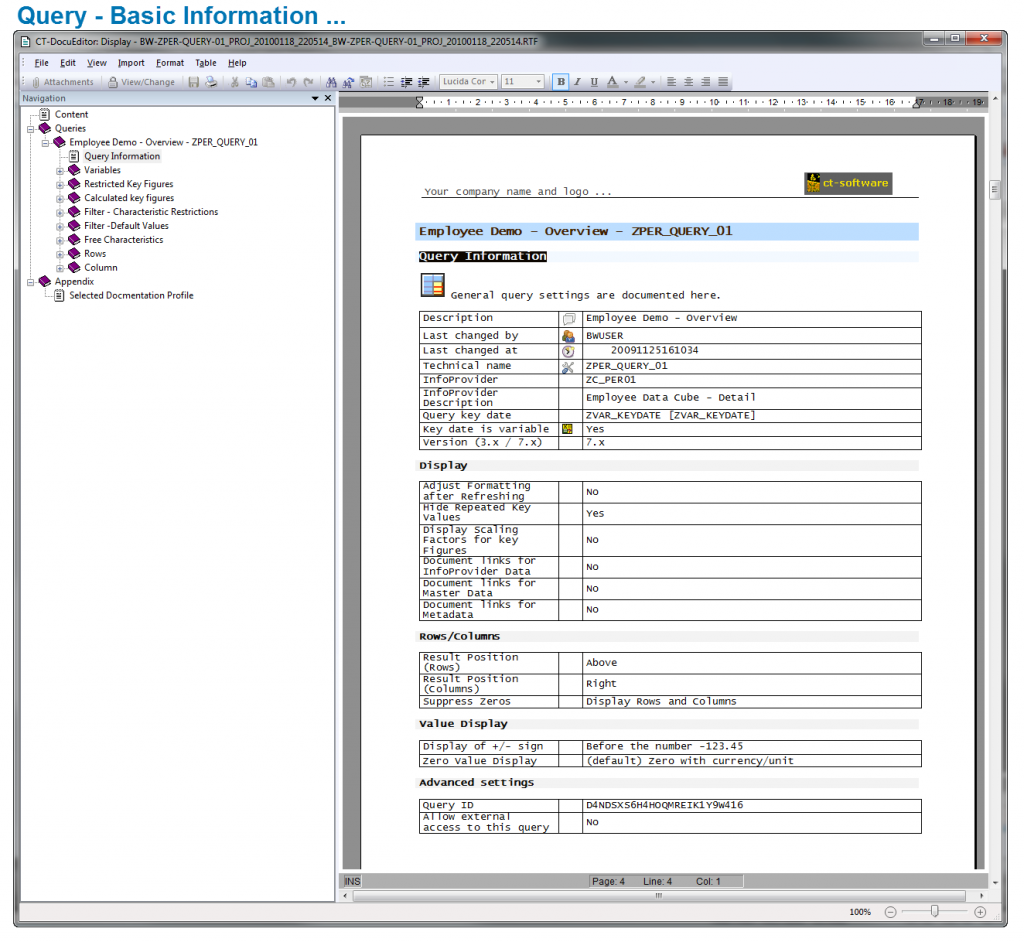
Task: Apply italic formatting
Action: point(577,82)
